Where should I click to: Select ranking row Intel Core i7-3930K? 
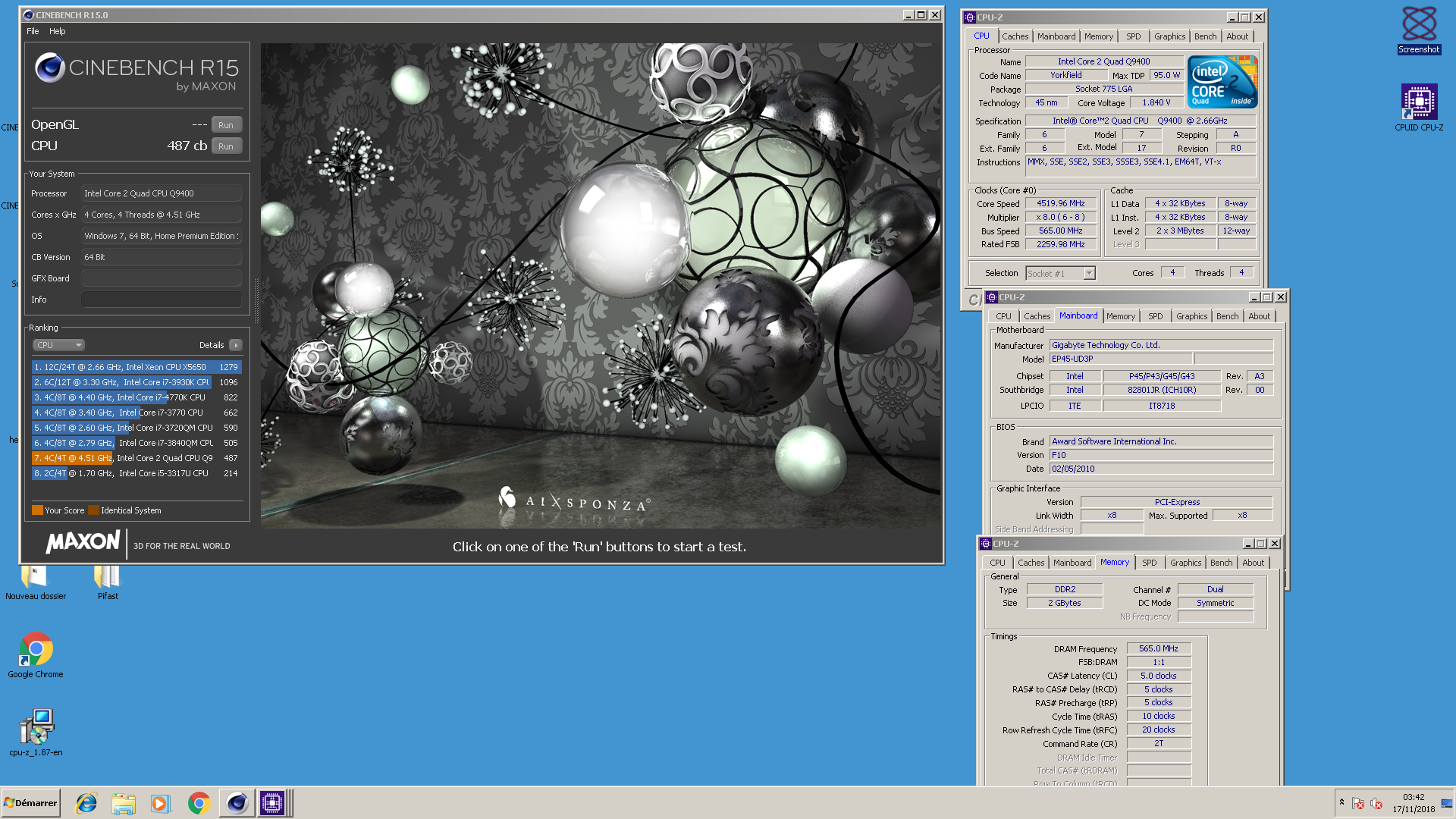point(136,382)
